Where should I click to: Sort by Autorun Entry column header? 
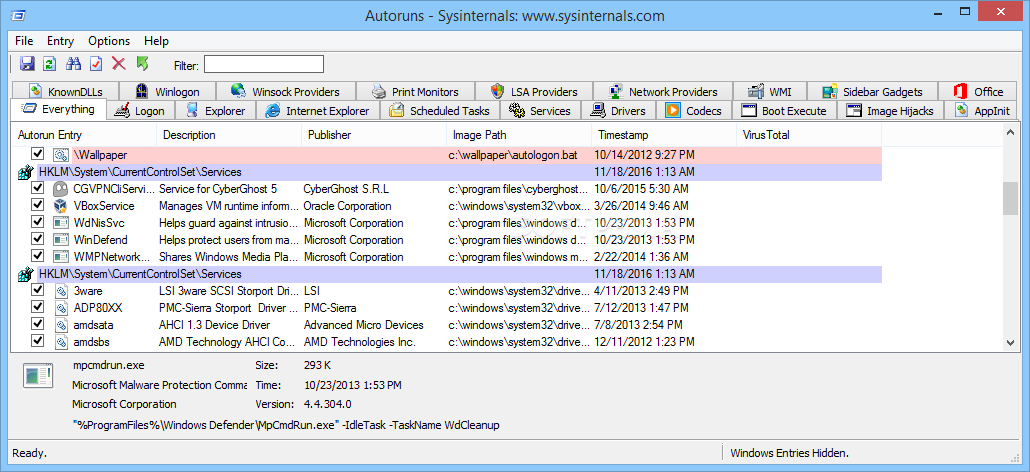point(85,135)
